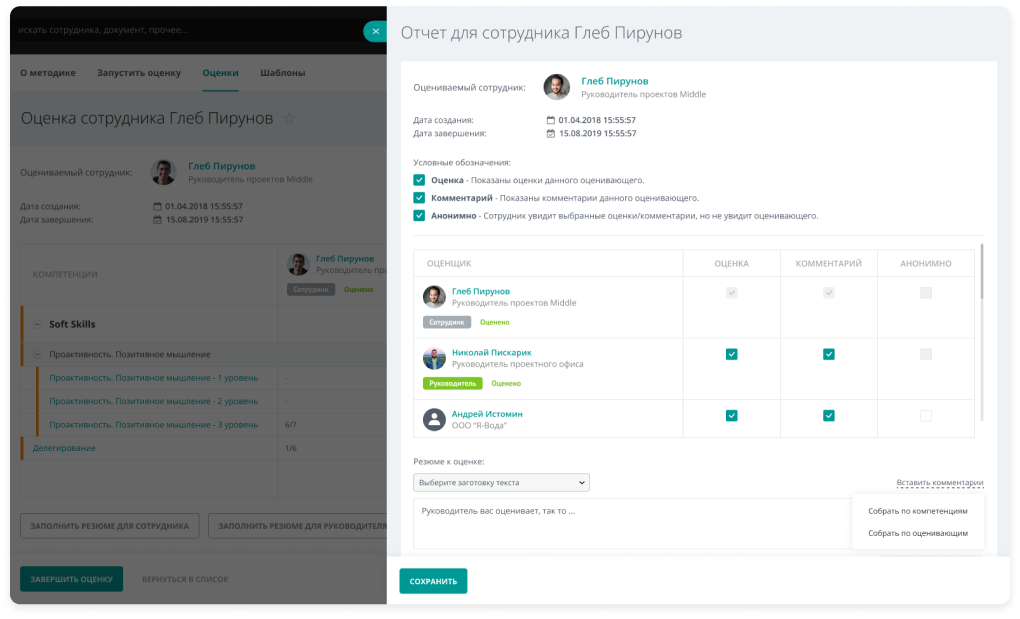
Task: Toggle the Комментарий legend checkbox
Action: click(419, 198)
